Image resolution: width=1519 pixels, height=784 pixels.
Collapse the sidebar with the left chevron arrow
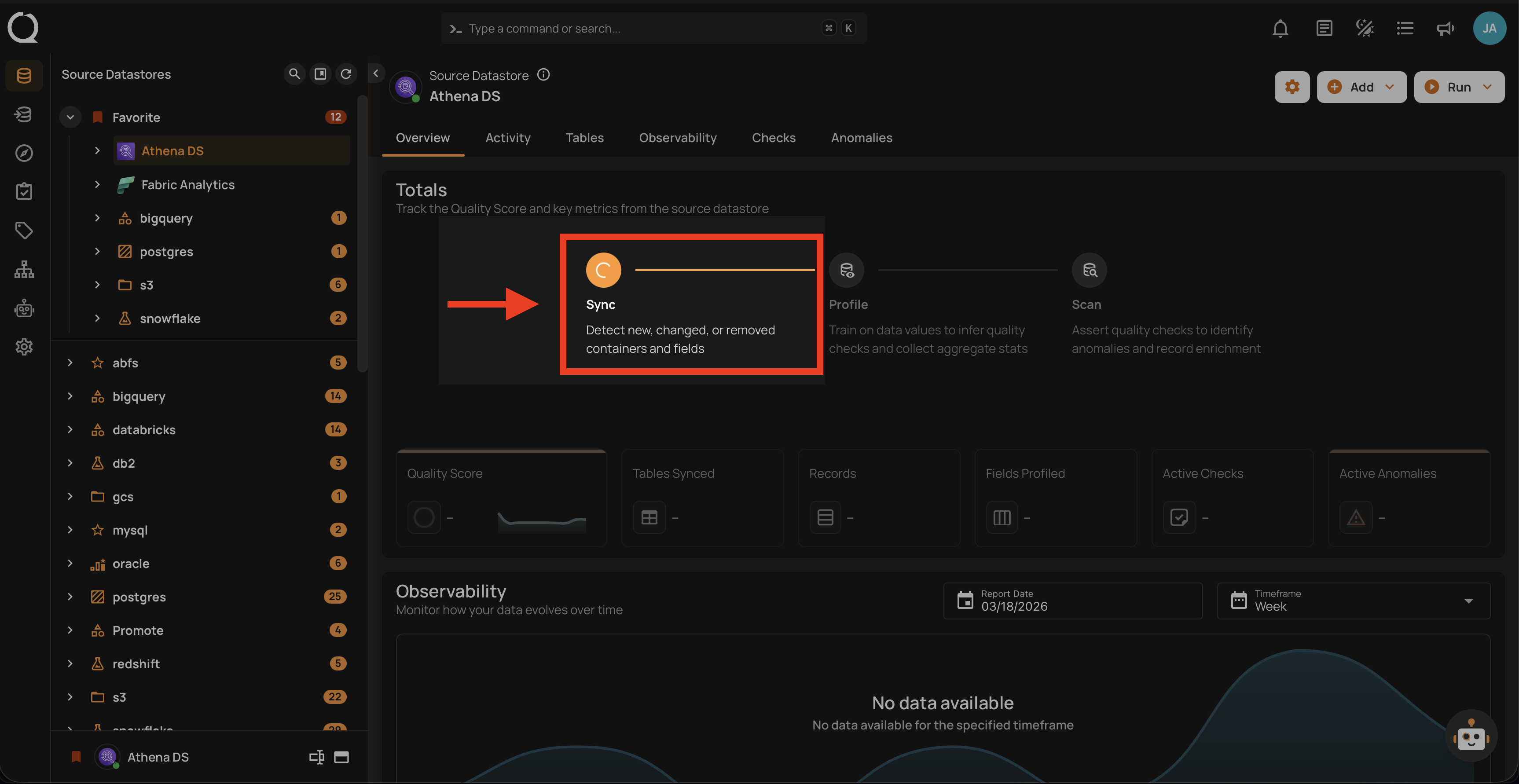point(376,73)
